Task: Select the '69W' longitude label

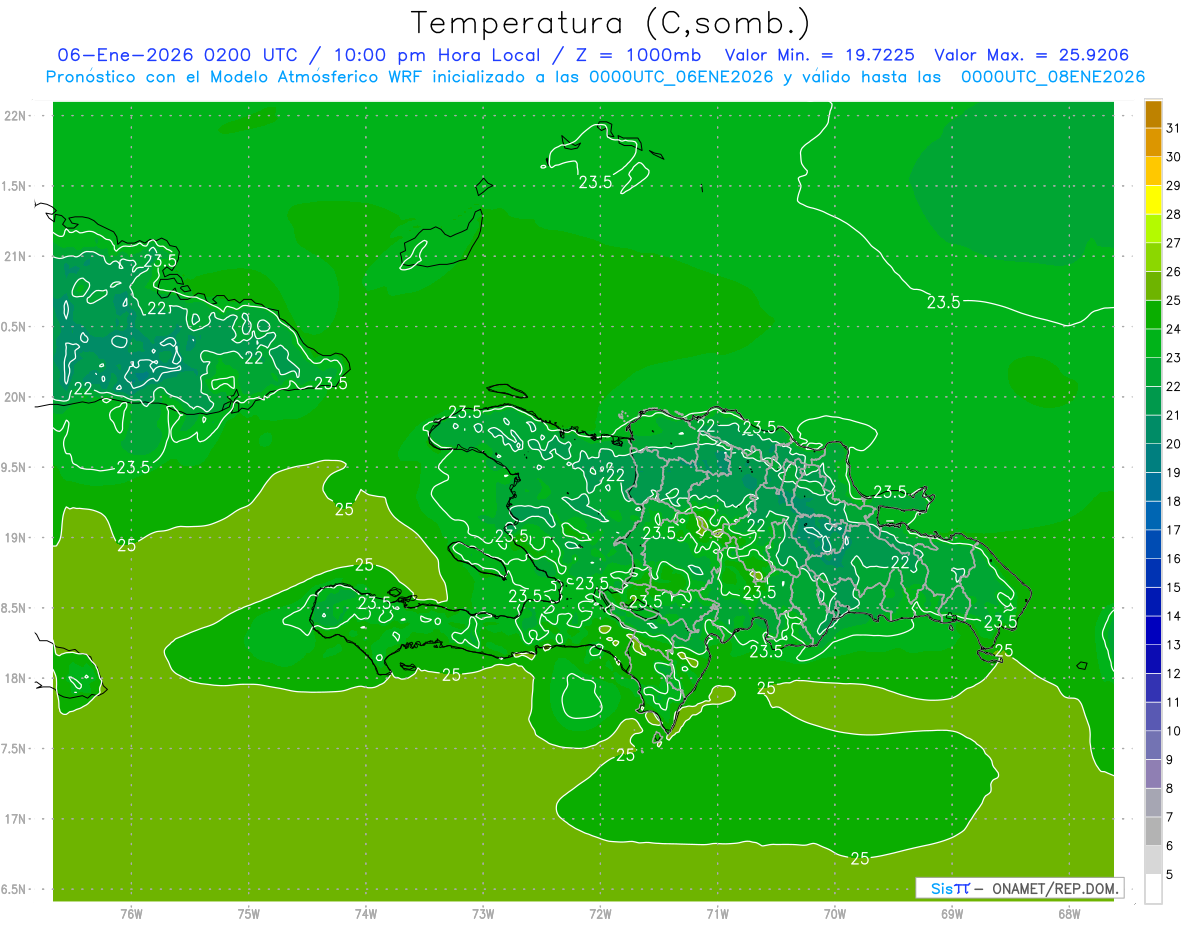Action: pyautogui.click(x=952, y=914)
